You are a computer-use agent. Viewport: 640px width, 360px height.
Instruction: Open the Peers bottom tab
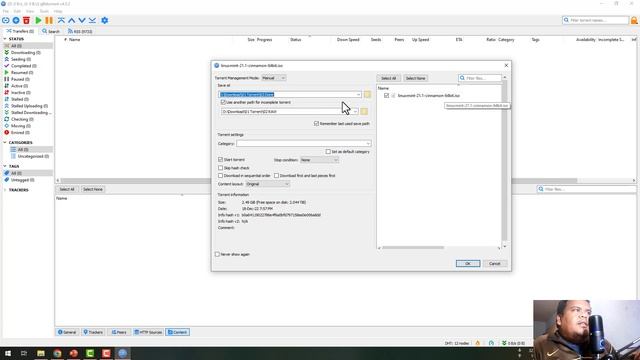119,332
